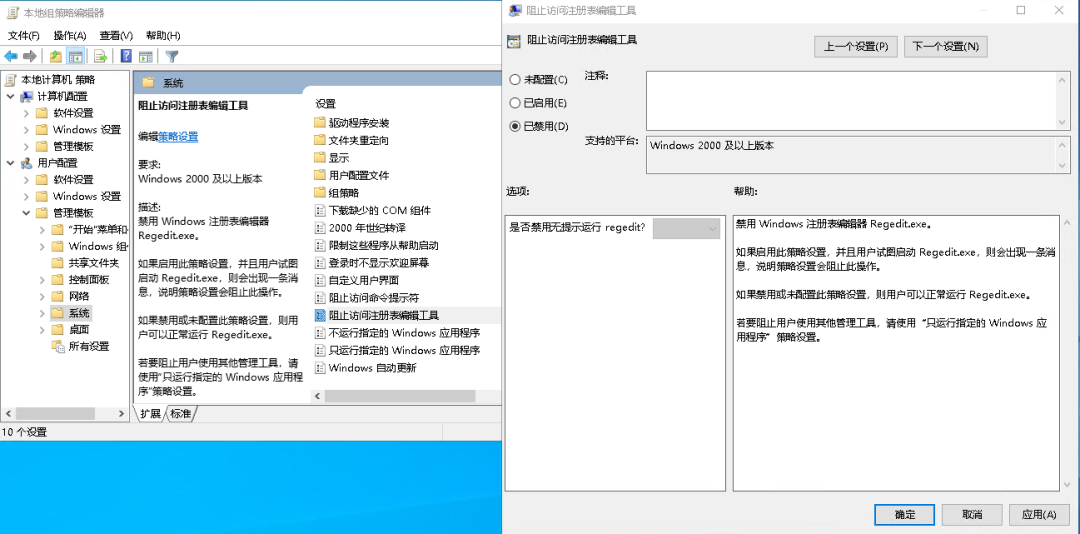Select the 共享文件夹 tree item
Screen dimensions: 1080x534
coord(94,263)
